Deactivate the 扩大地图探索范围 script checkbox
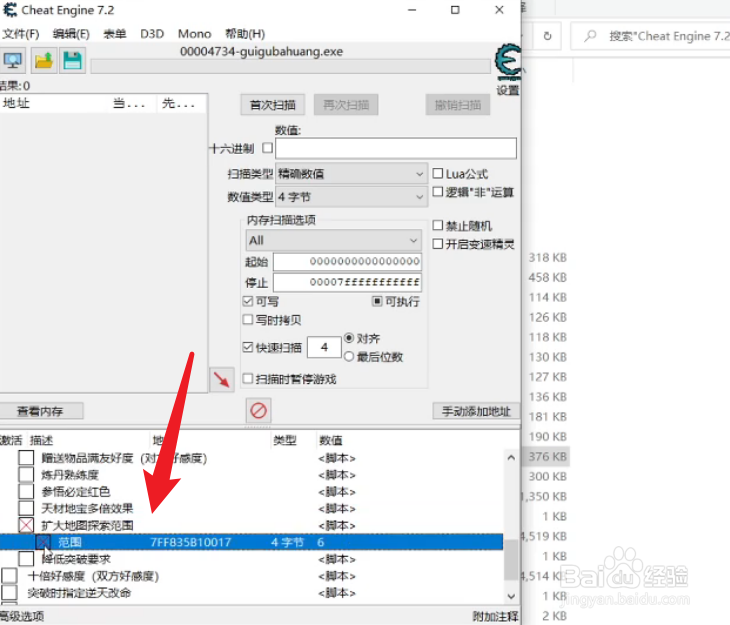 tap(26, 525)
